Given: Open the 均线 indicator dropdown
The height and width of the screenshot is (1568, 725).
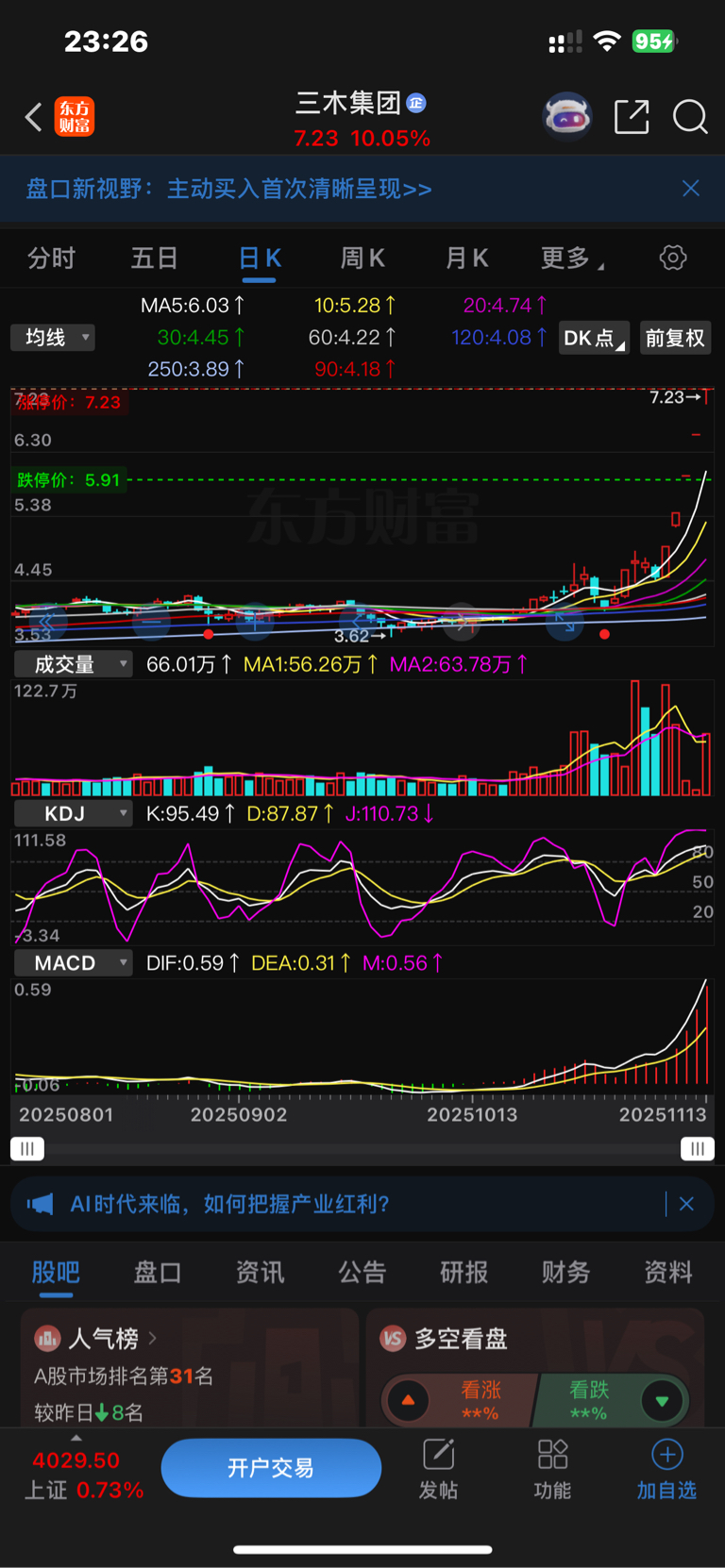Looking at the screenshot, I should pyautogui.click(x=53, y=338).
